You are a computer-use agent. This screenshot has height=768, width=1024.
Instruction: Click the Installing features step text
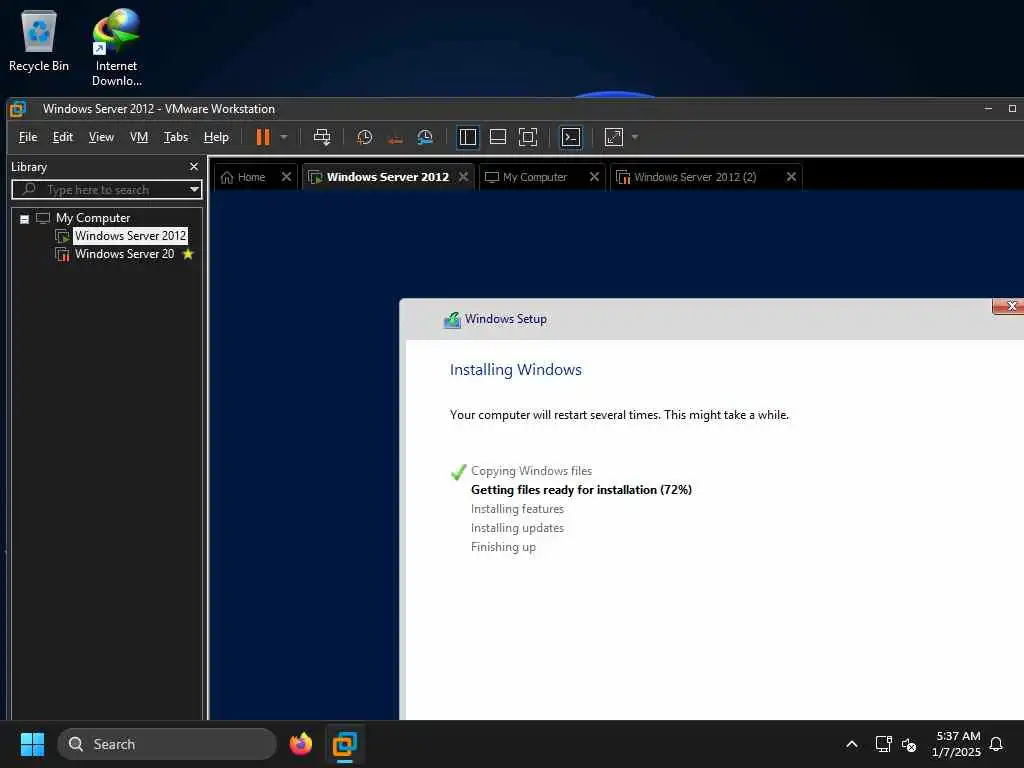[517, 509]
